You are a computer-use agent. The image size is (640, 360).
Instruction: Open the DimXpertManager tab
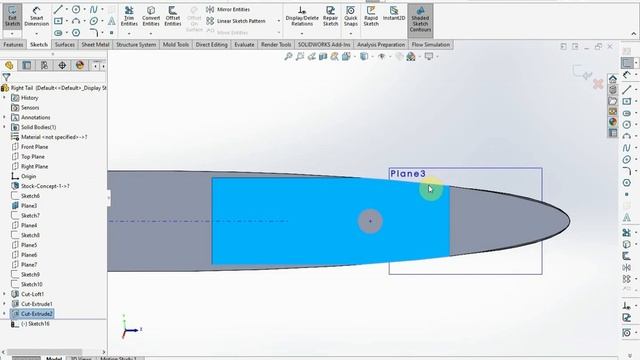(62, 65)
